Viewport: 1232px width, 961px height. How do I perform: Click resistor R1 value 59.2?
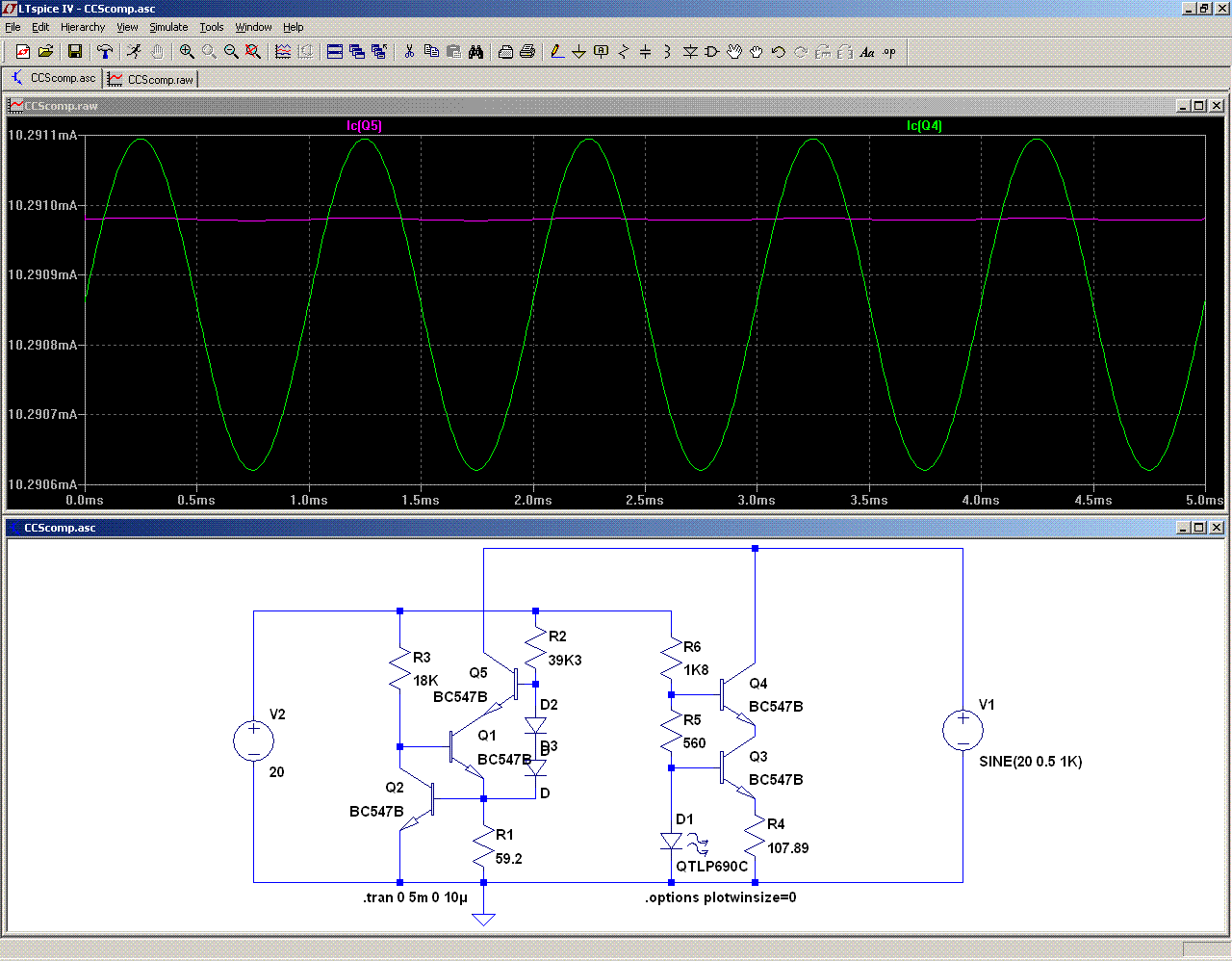[508, 859]
